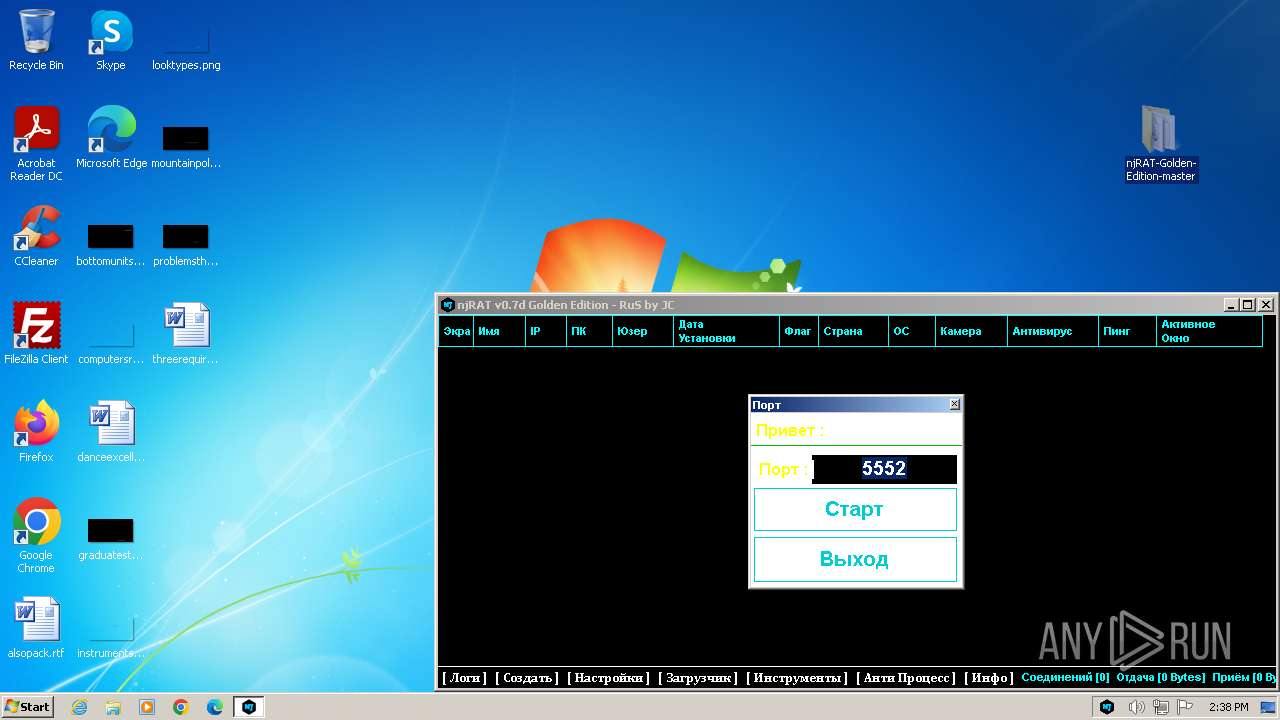The height and width of the screenshot is (720, 1280).
Task: Sort by the Камера column header
Action: pyautogui.click(x=971, y=331)
